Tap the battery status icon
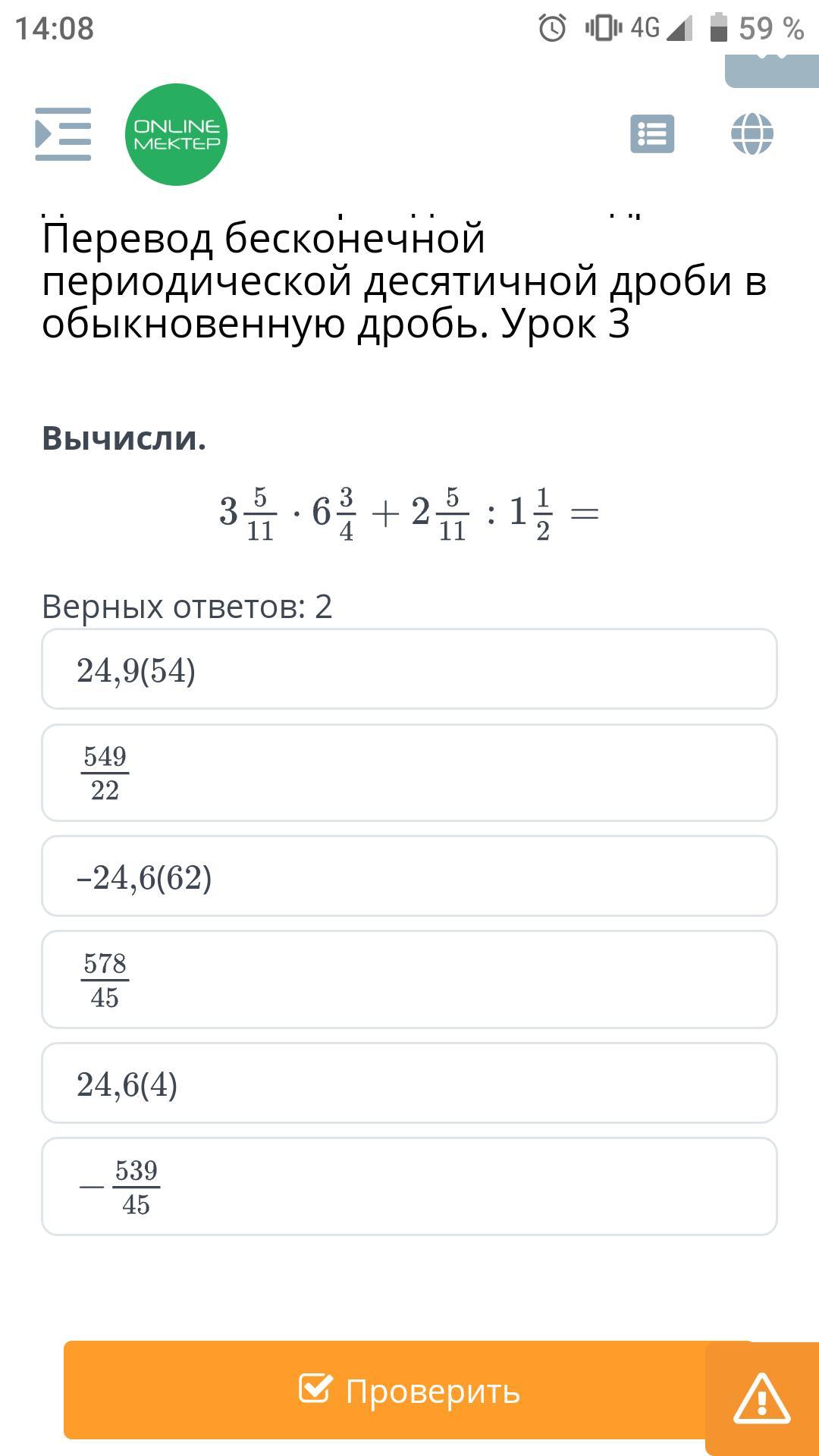The height and width of the screenshot is (1456, 819). 717,29
